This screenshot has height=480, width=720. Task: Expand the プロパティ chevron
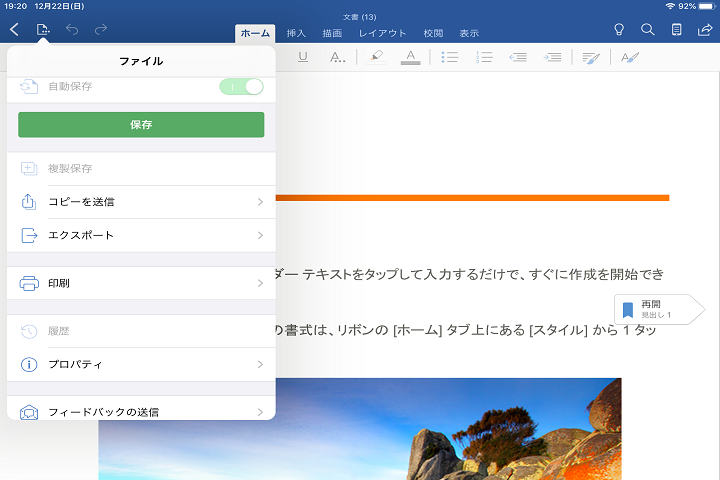tap(260, 364)
